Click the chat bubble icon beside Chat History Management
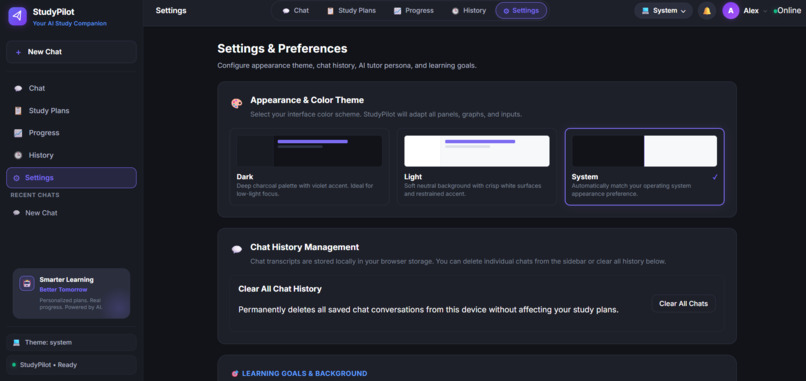 (236, 250)
